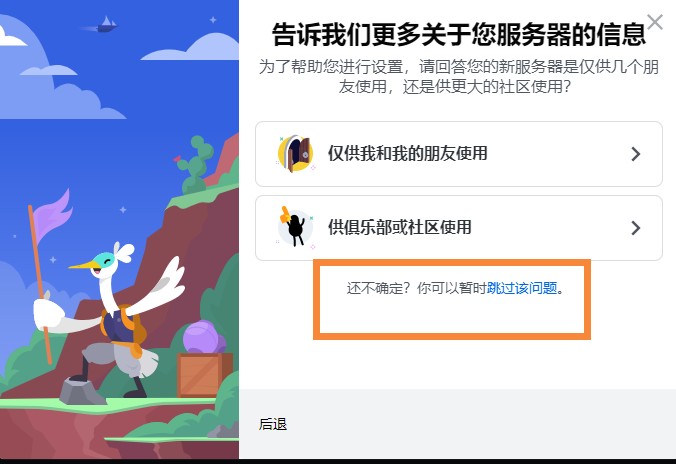Go back with the 后退 button
Image resolution: width=676 pixels, height=464 pixels.
pos(273,424)
